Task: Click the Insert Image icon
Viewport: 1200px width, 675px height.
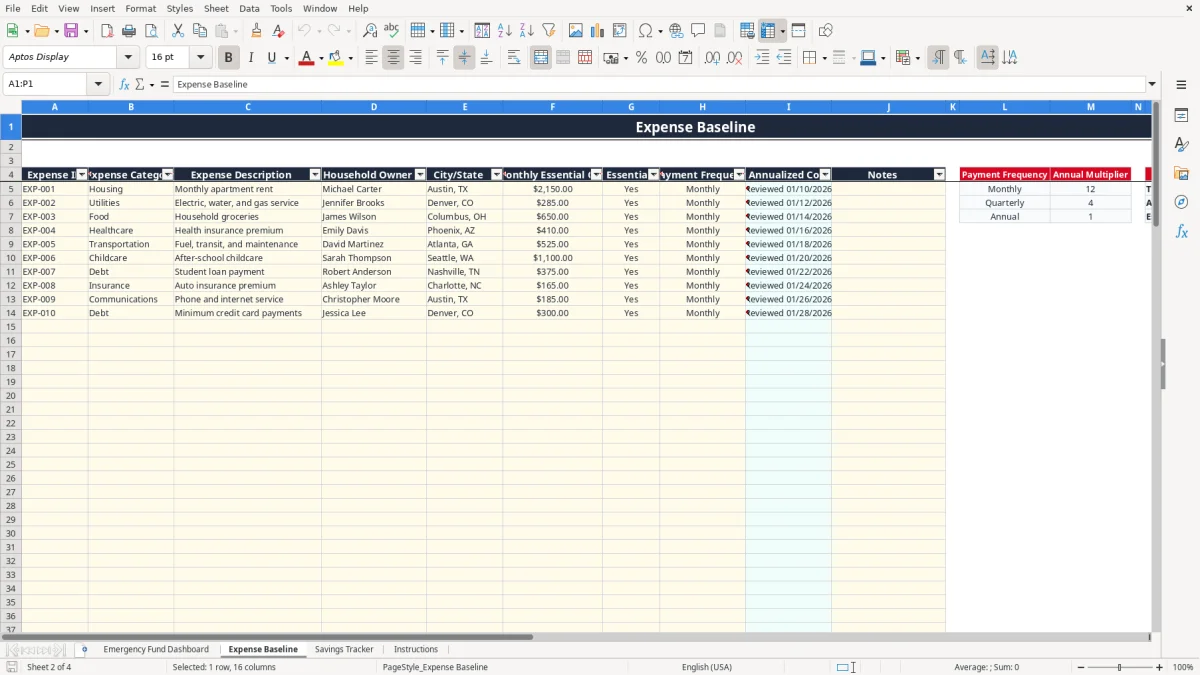Action: pyautogui.click(x=576, y=31)
